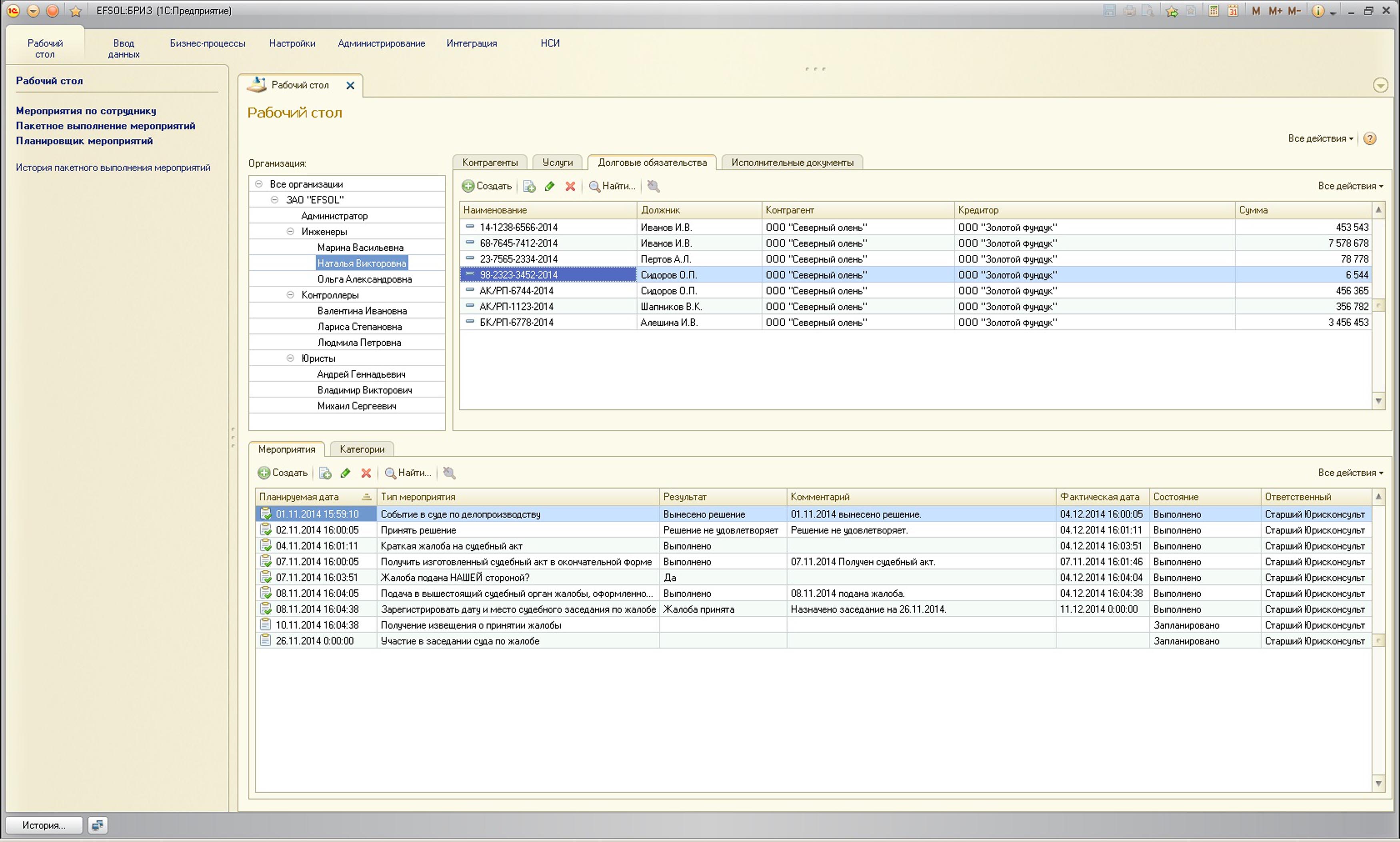The image size is (1400, 842).
Task: Click the copy-create icon in the debts toolbar
Action: [x=529, y=186]
